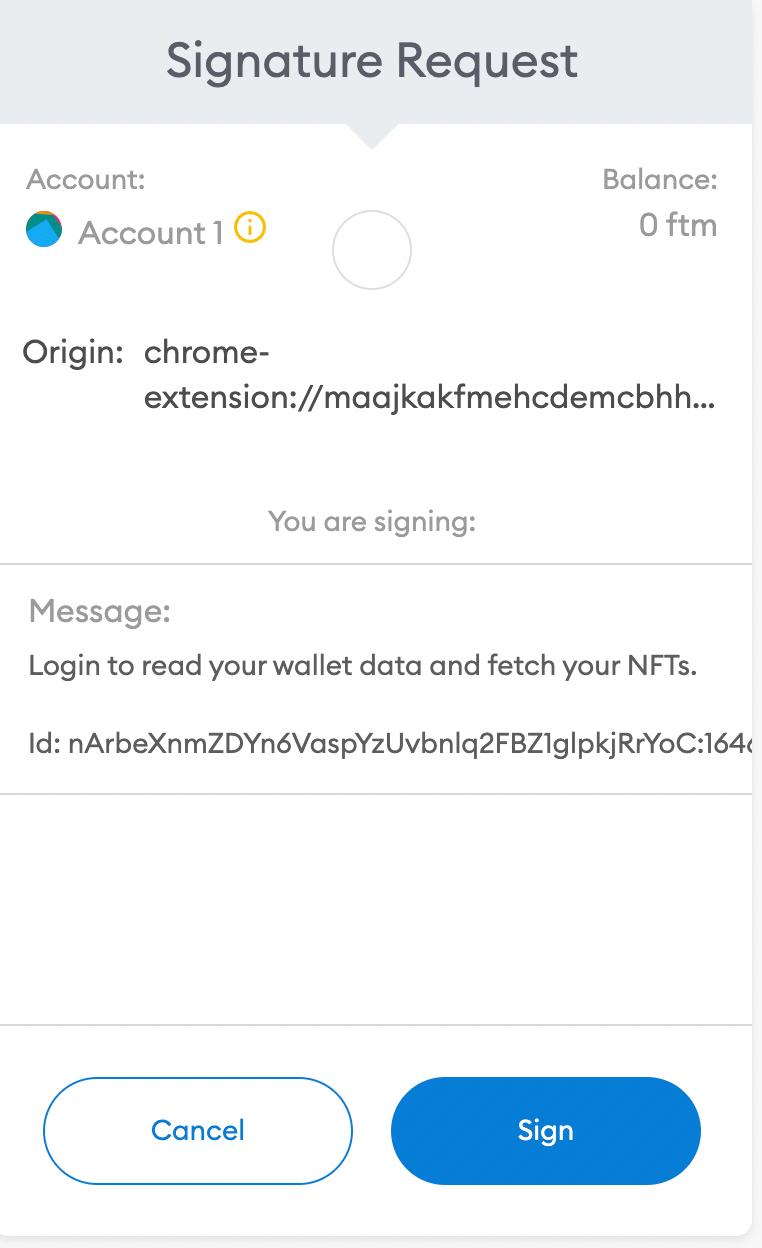
Task: Click the truncated extension://maajkakf origin line
Action: 430,398
